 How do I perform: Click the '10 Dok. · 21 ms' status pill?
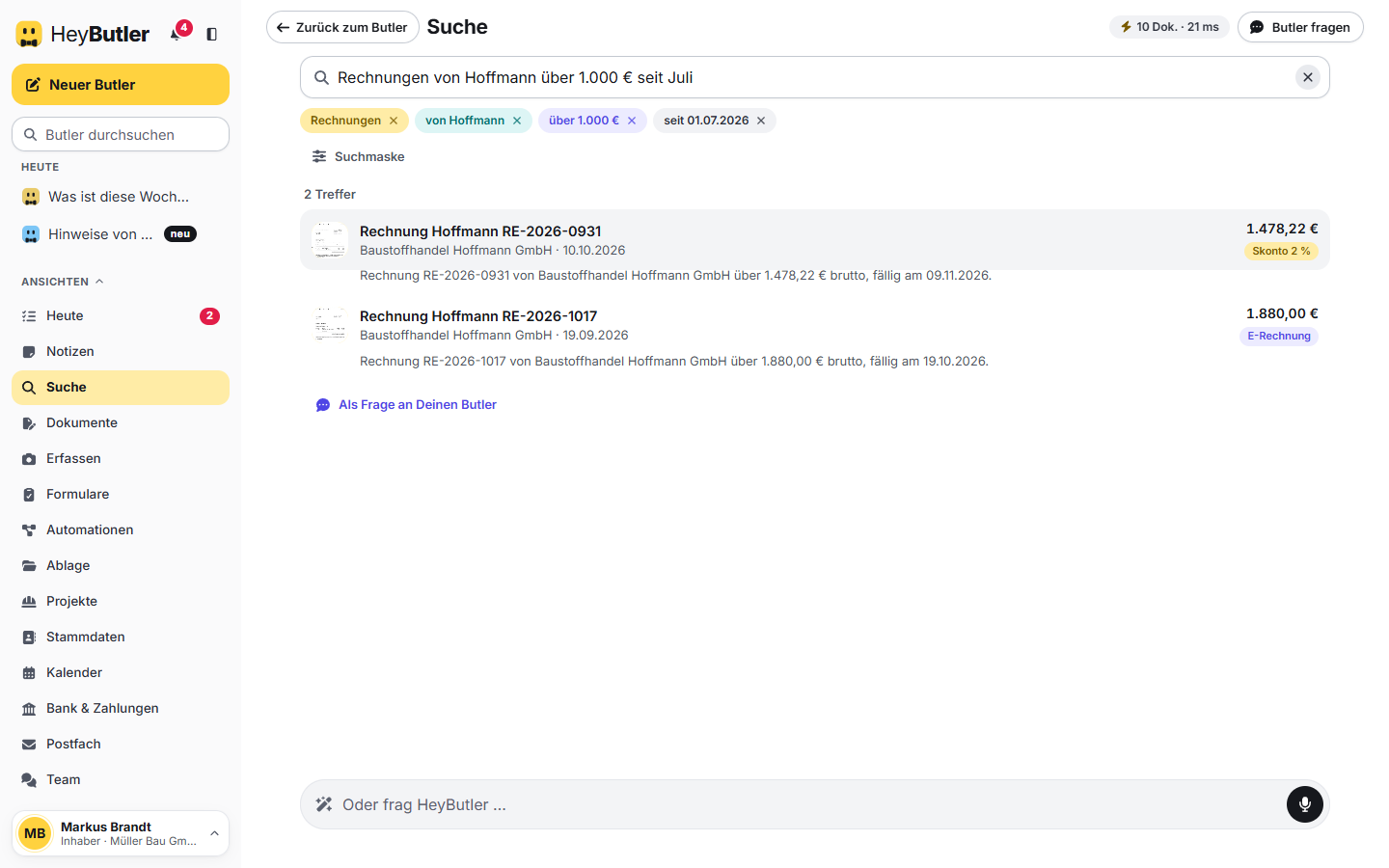[x=1169, y=27]
